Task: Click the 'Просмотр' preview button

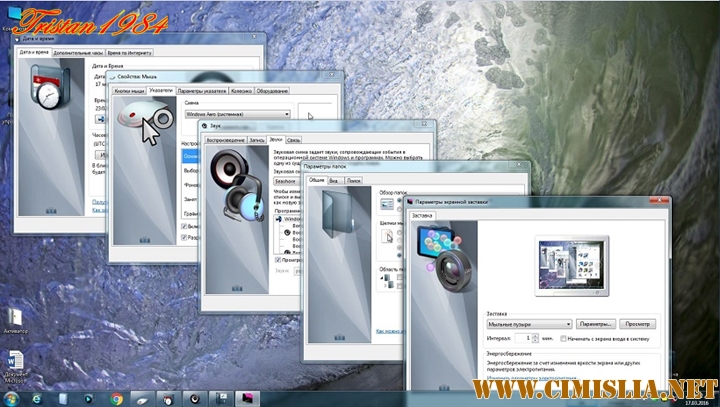Action: [x=638, y=324]
